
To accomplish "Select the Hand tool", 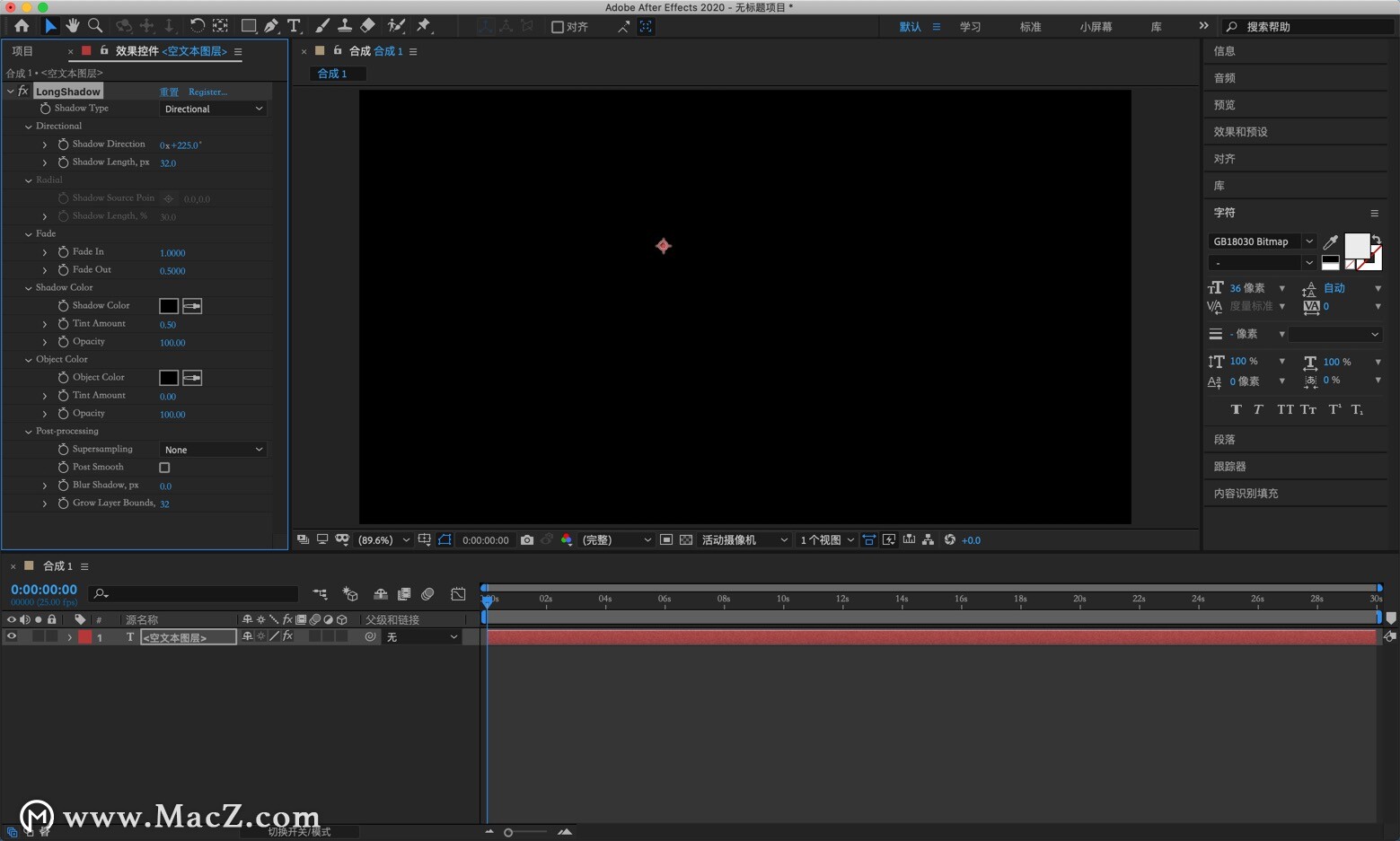I will [x=73, y=26].
